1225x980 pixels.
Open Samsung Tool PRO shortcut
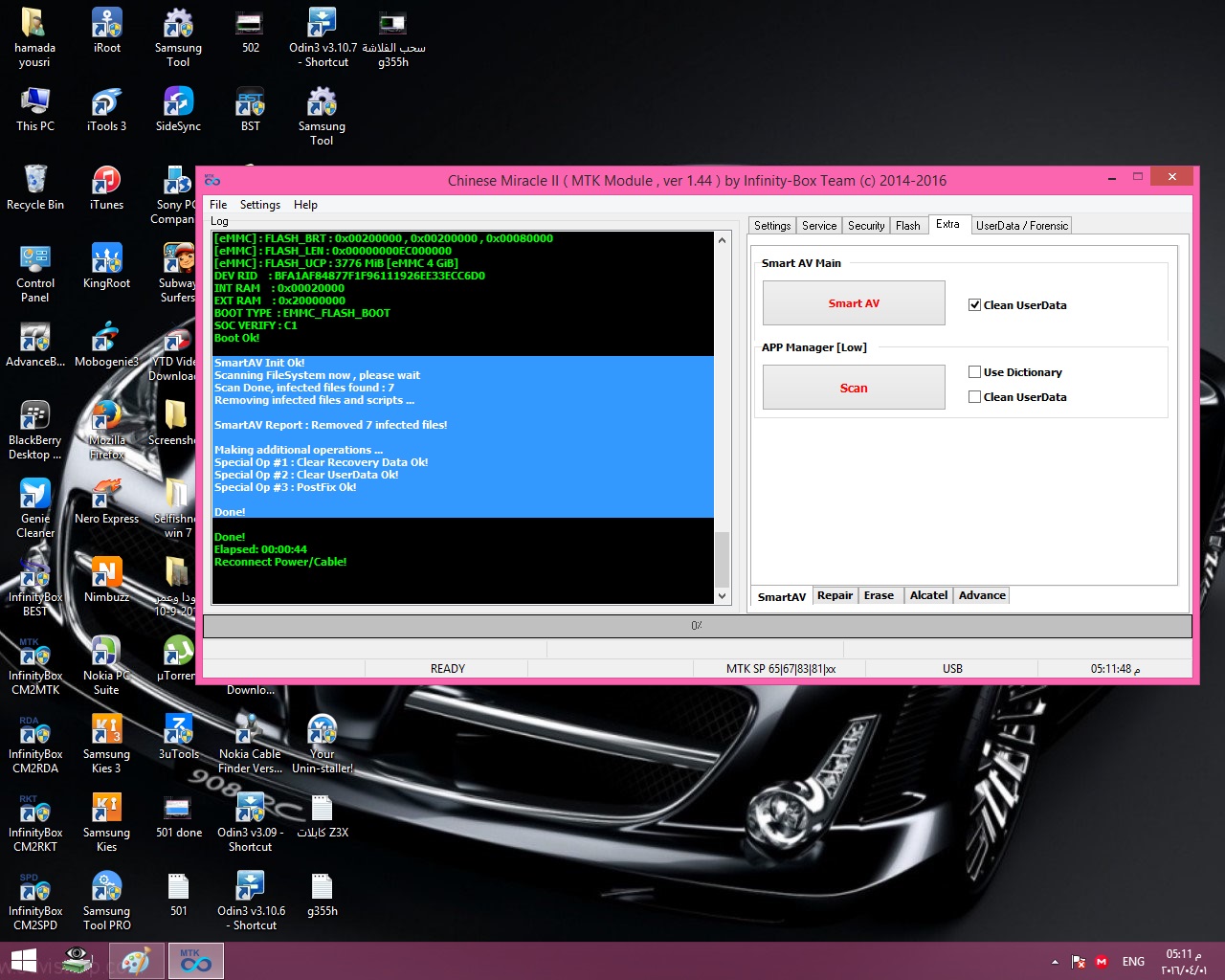click(106, 901)
